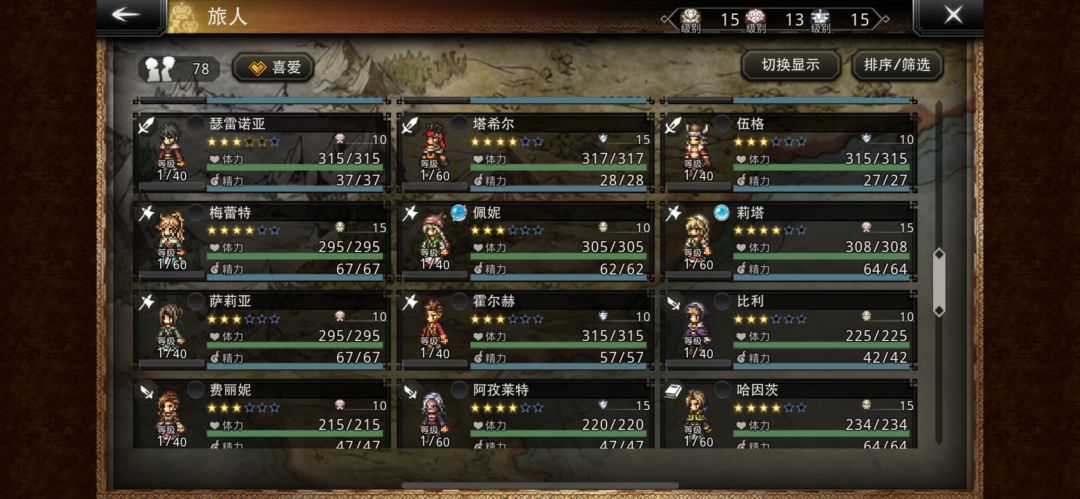
Task: Select the 费丽妮 character card
Action: 262,414
